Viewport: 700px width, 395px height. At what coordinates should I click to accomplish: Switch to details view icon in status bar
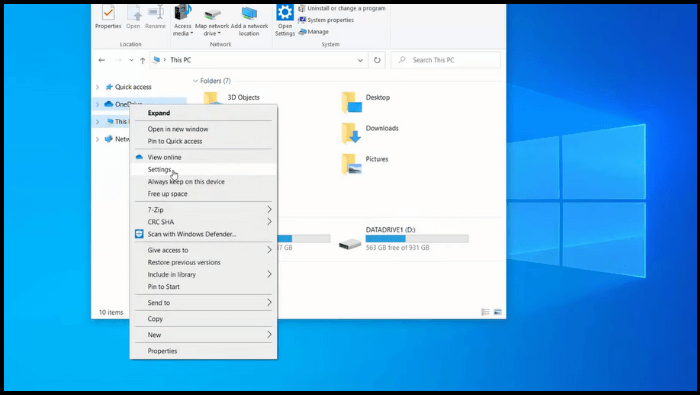pyautogui.click(x=485, y=312)
